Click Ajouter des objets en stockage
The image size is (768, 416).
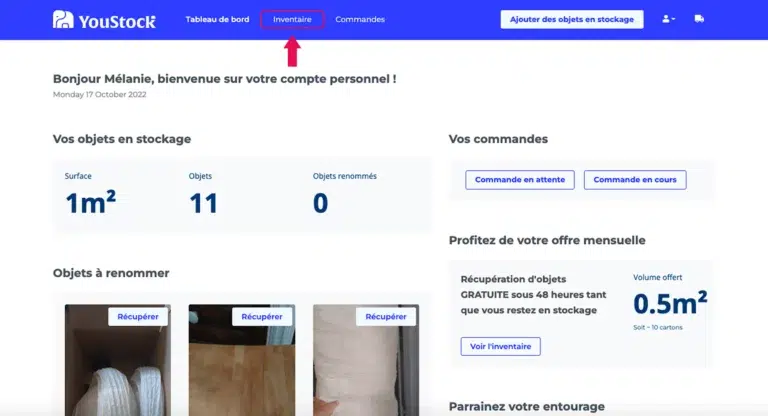(x=572, y=20)
